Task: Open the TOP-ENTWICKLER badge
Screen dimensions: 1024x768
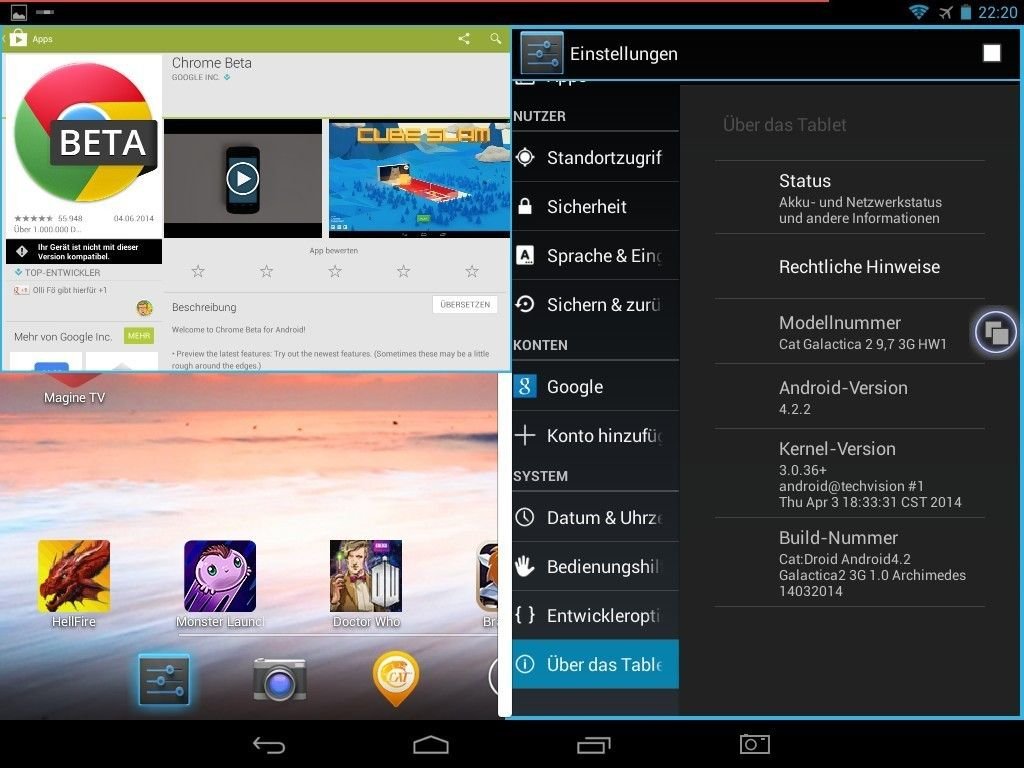Action: [57, 272]
